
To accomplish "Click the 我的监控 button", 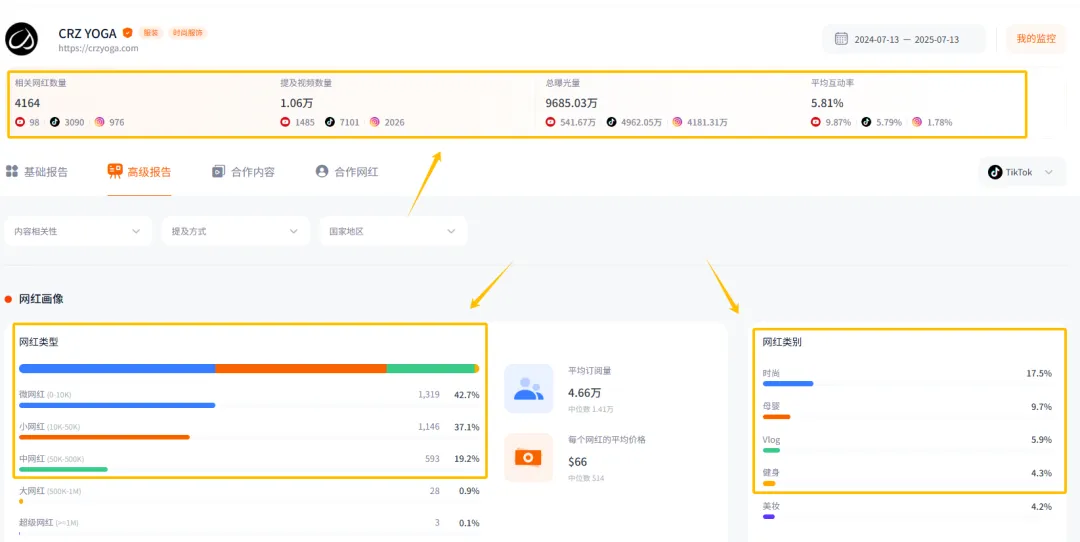I will (1036, 39).
